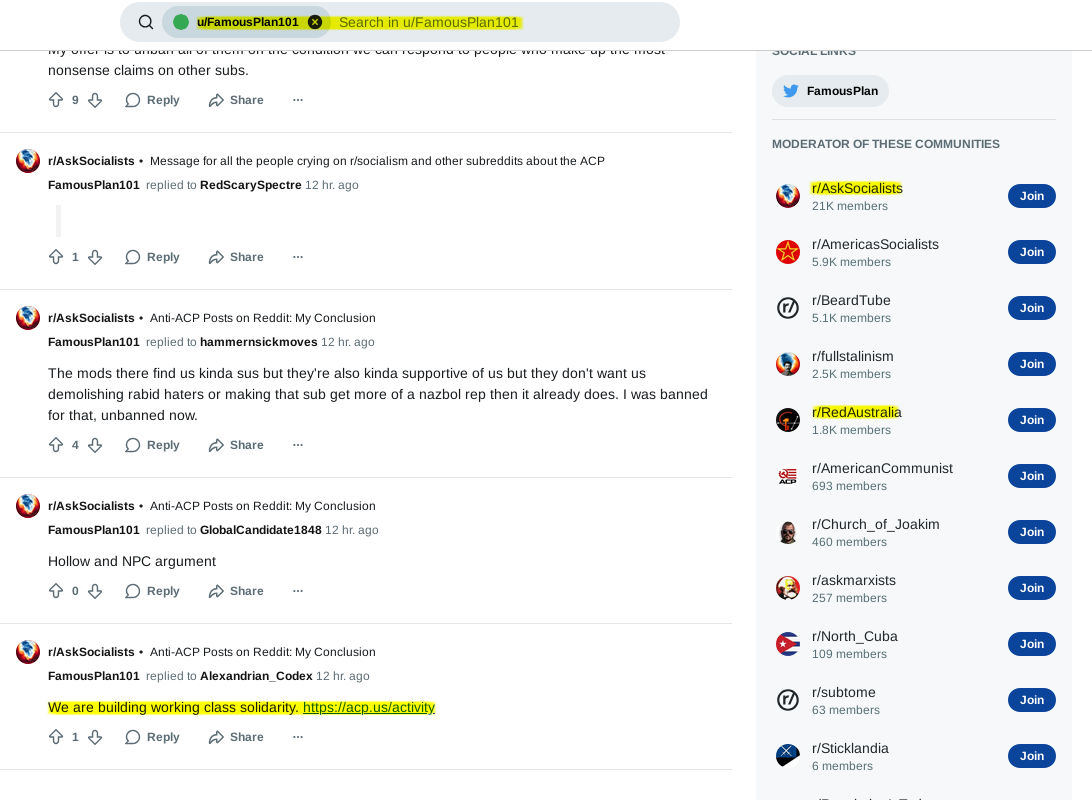
Task: Downvote the 'working class solidarity' comment
Action: pos(95,737)
